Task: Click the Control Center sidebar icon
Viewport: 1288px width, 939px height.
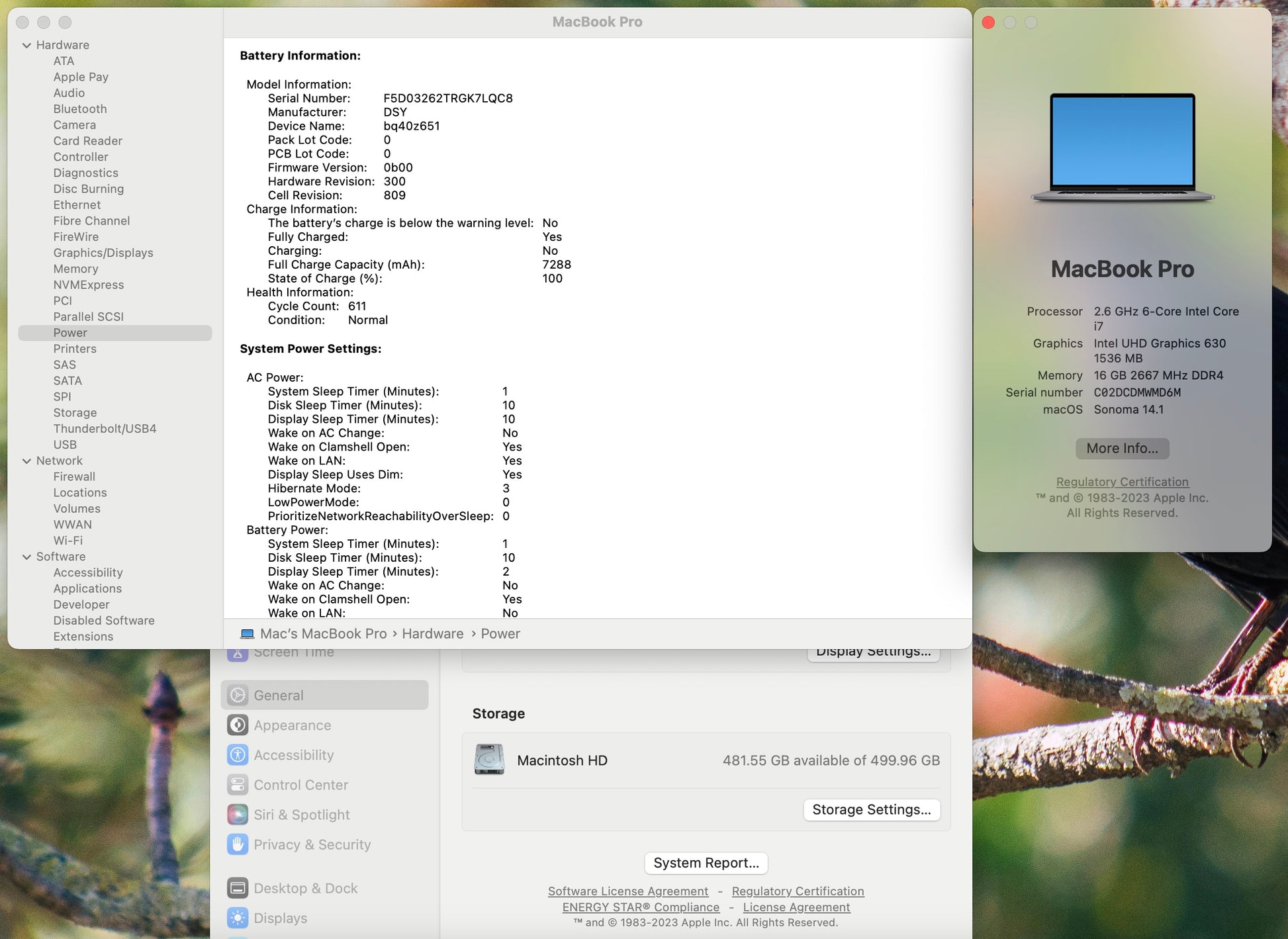Action: coord(238,785)
